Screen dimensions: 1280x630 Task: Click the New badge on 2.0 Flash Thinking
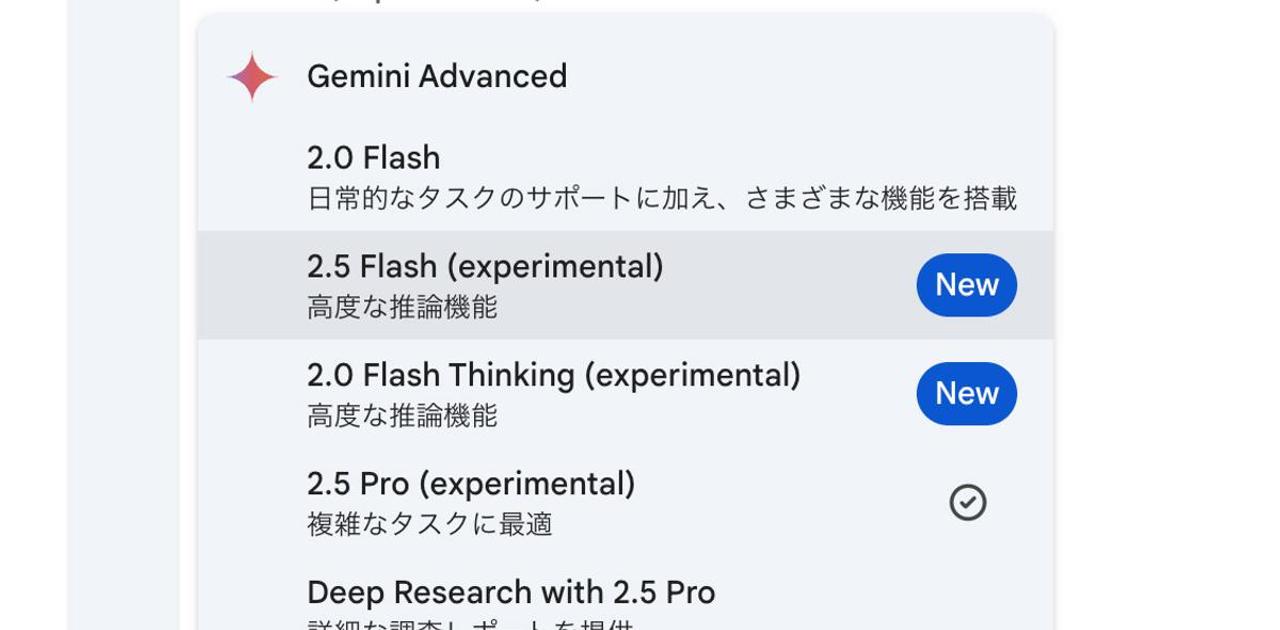click(966, 393)
